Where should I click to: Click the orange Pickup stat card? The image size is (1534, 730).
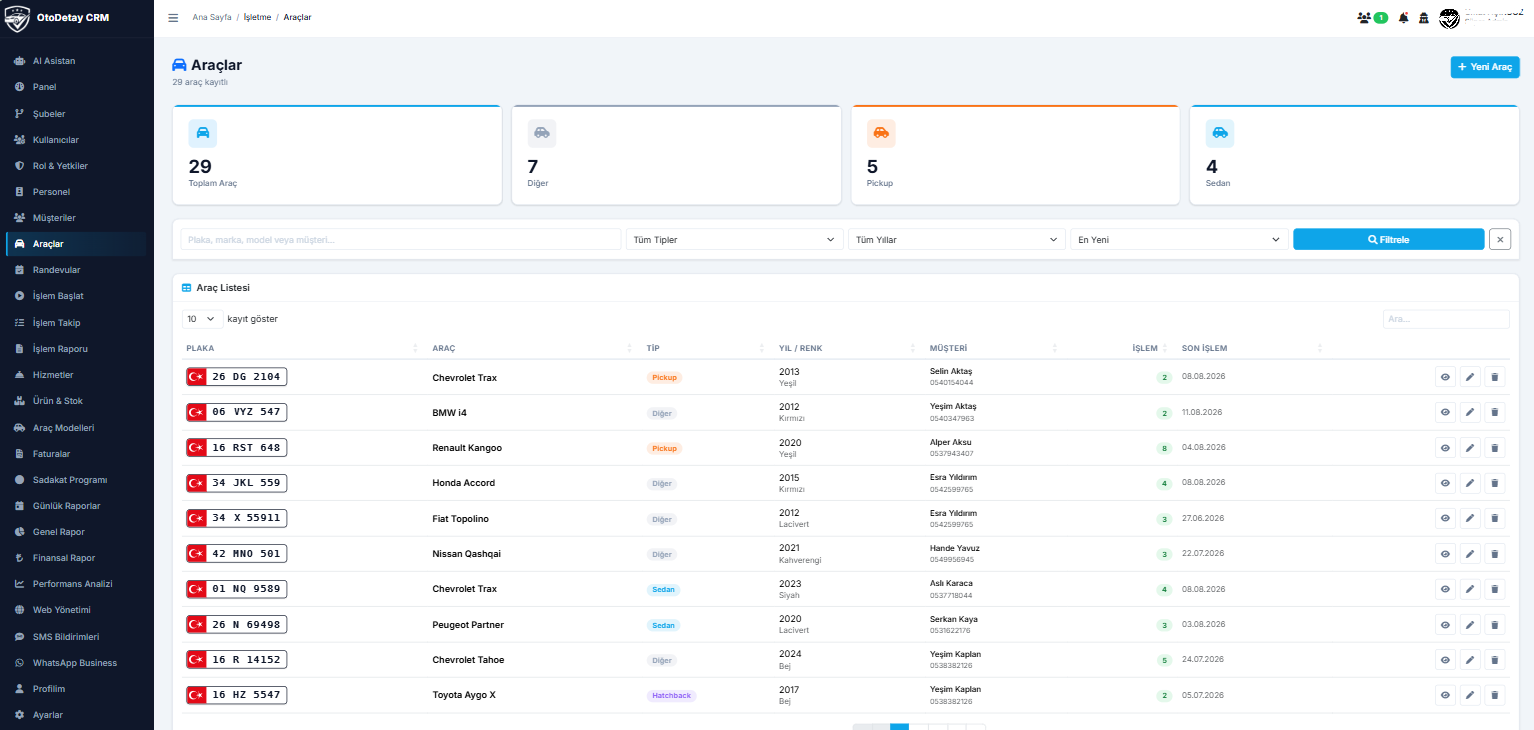pos(1016,155)
